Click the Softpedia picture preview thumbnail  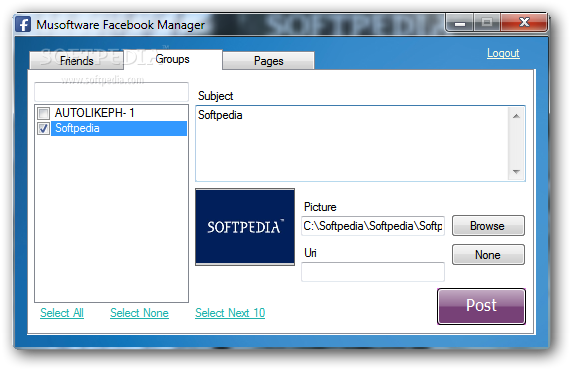tap(245, 227)
